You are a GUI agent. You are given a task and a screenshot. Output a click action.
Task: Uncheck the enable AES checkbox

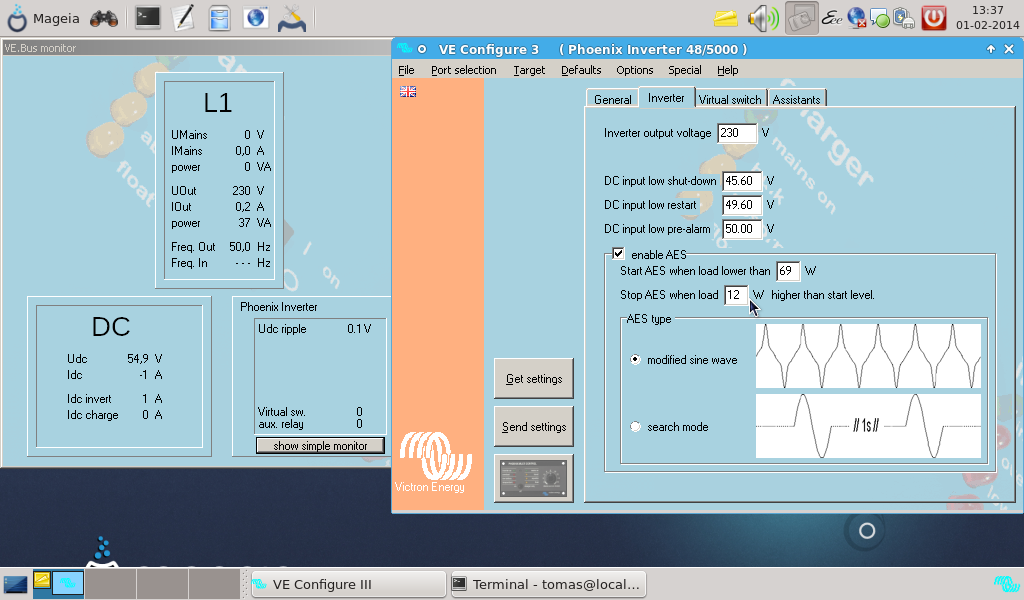[x=619, y=254]
